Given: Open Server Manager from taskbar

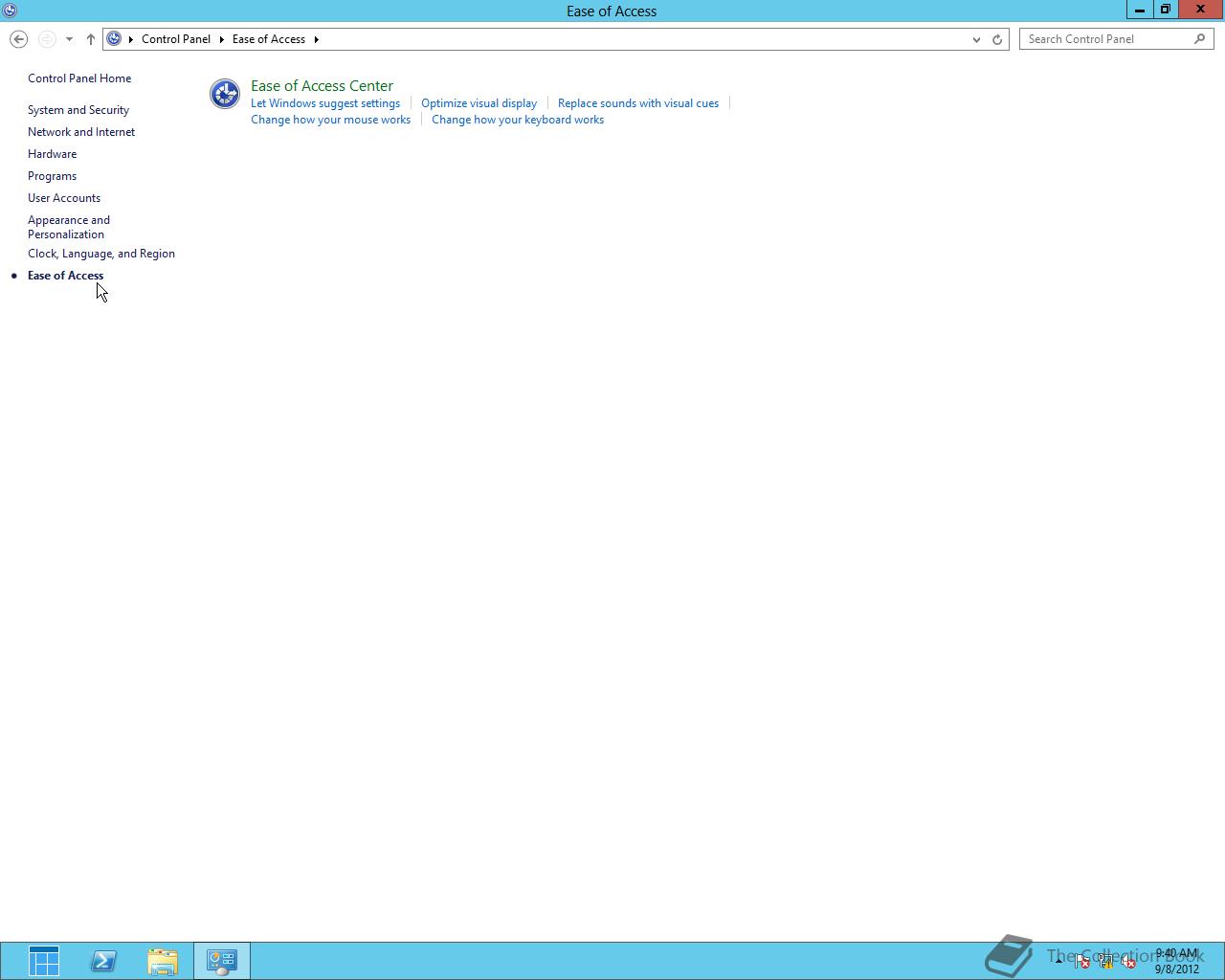Looking at the screenshot, I should [44, 961].
